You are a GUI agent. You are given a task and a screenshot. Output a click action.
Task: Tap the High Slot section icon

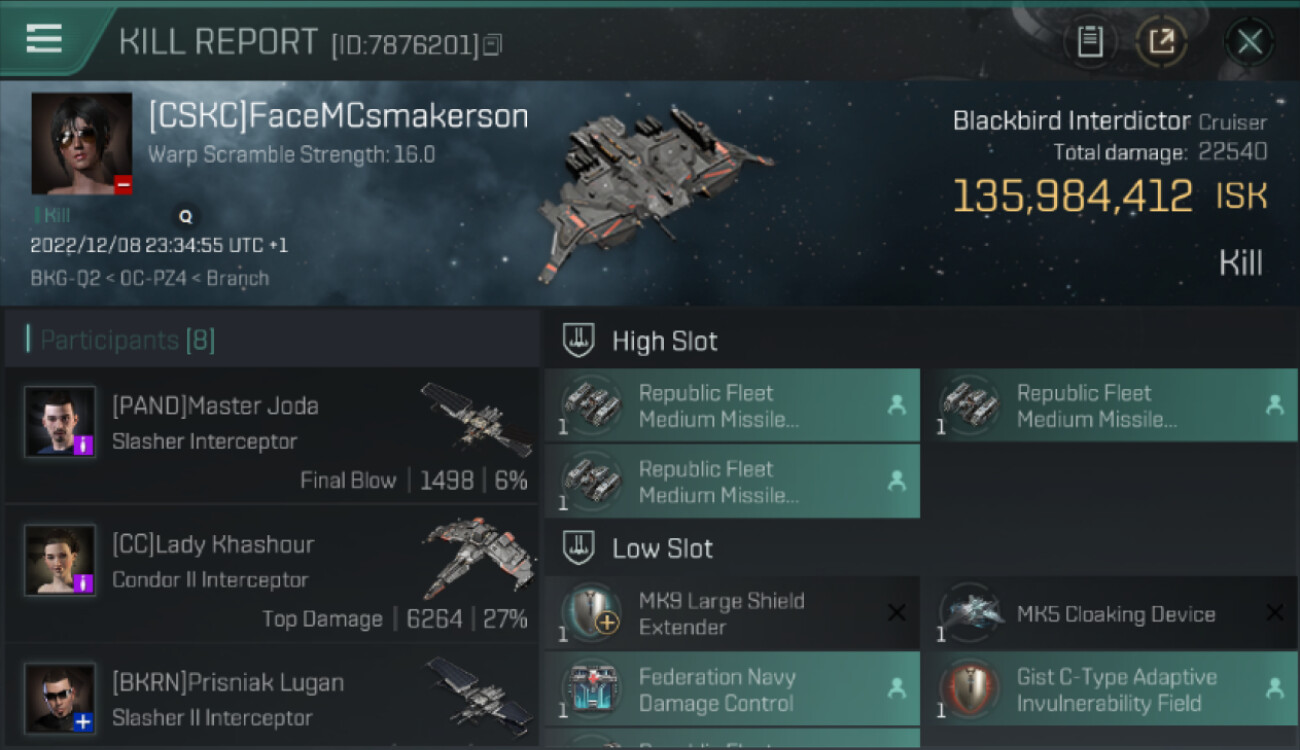pyautogui.click(x=580, y=341)
